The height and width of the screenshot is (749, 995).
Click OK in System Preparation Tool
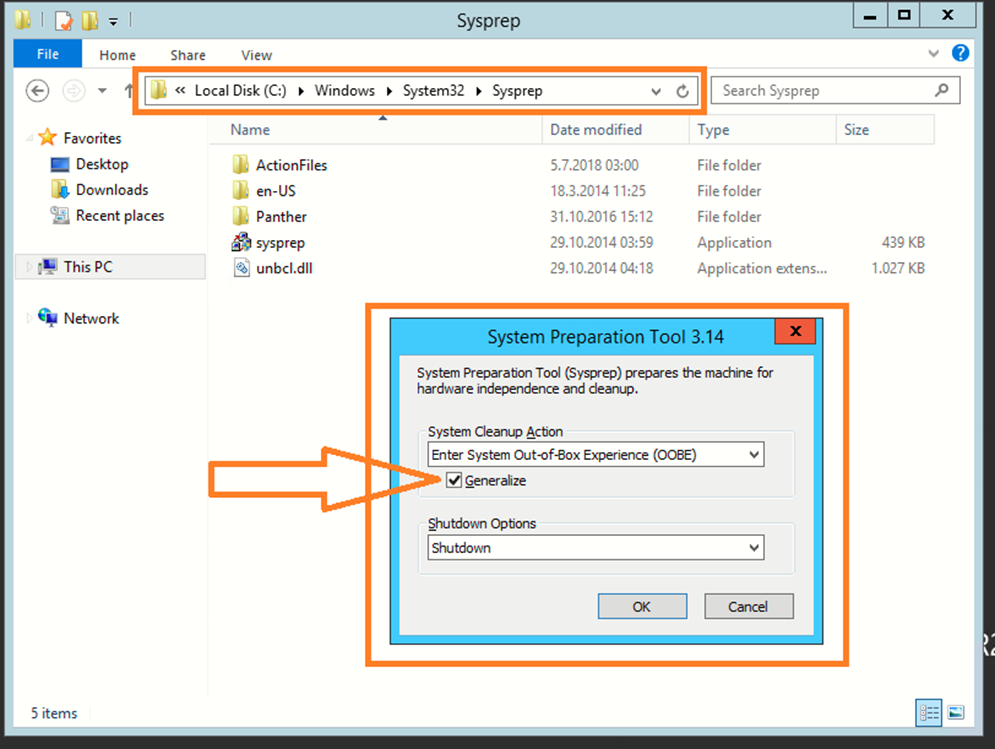coord(642,607)
